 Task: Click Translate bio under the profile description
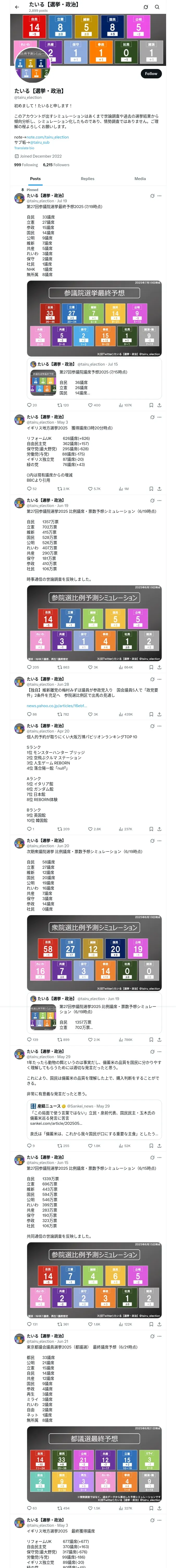click(24, 148)
